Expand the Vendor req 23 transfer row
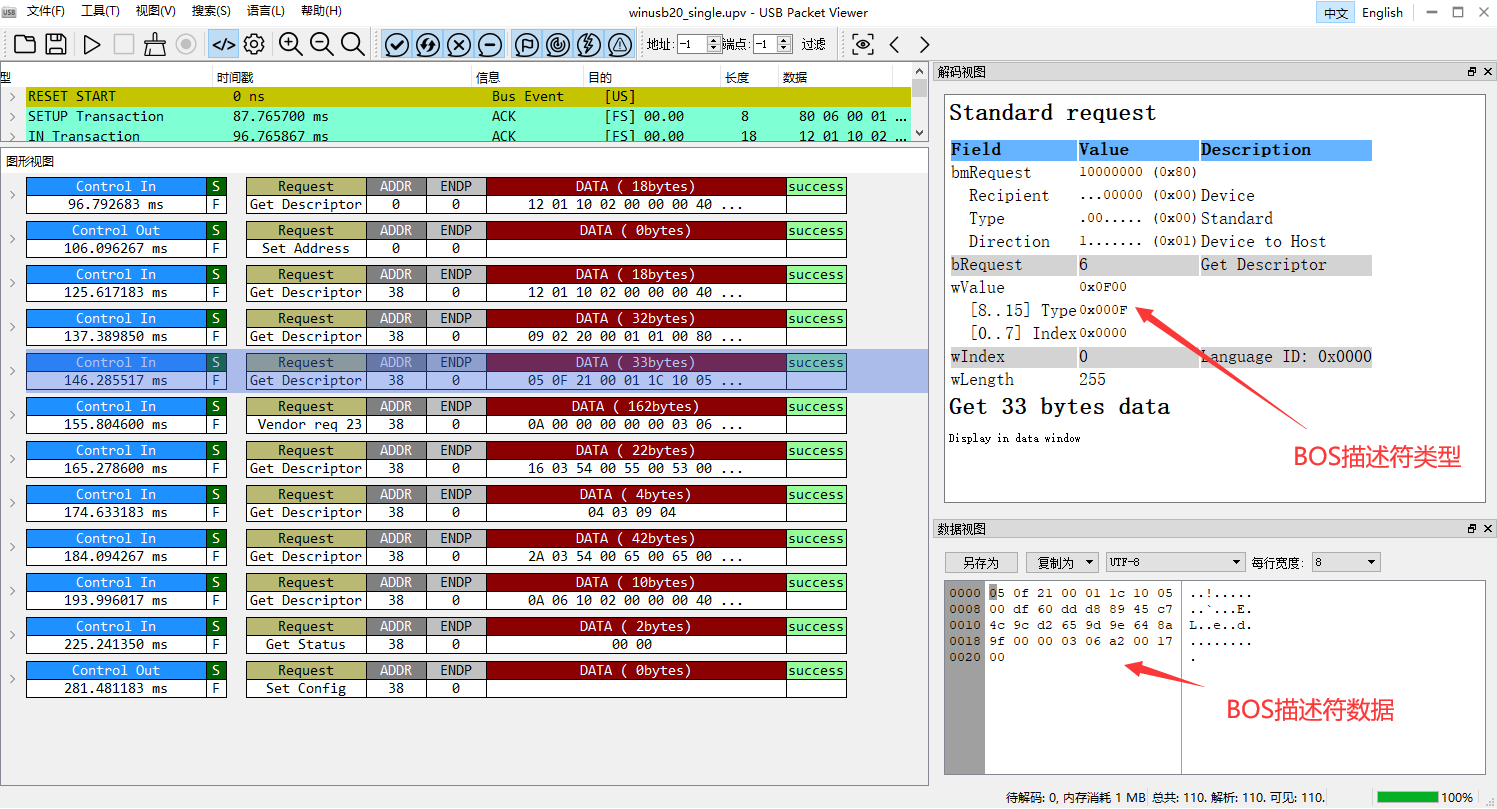Image resolution: width=1497 pixels, height=809 pixels. click(x=12, y=415)
